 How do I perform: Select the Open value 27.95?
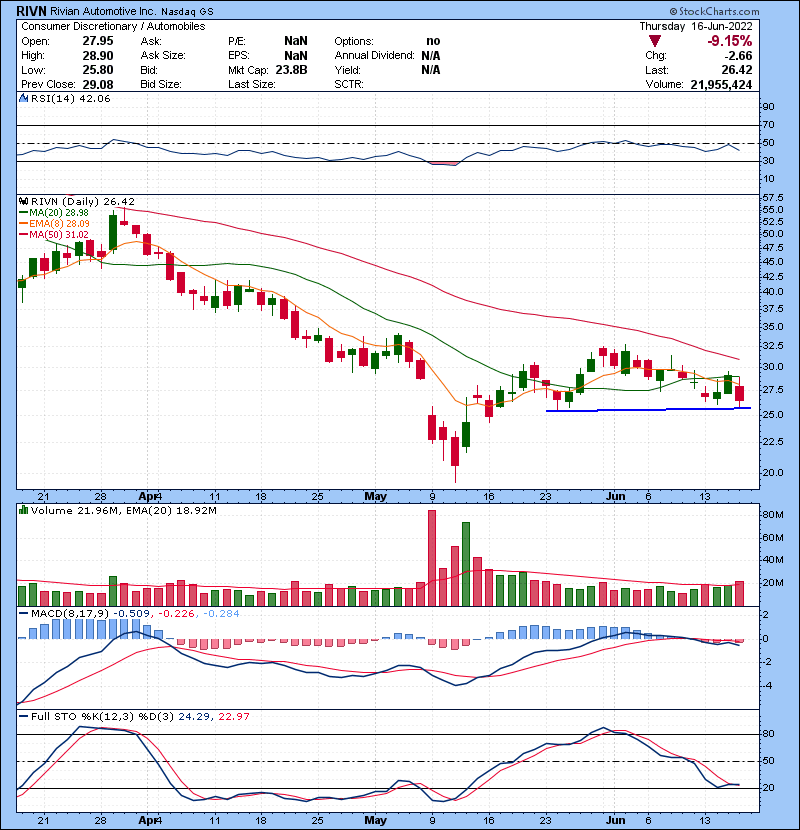pyautogui.click(x=98, y=41)
